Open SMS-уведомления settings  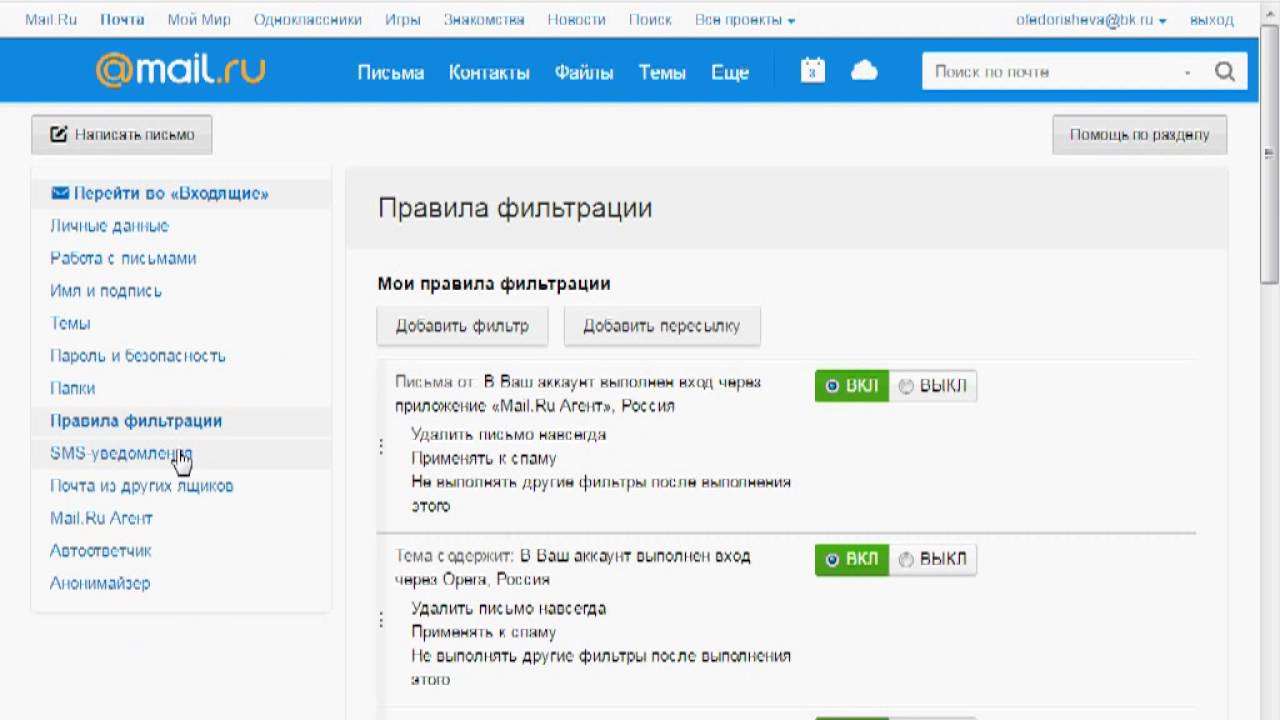coord(121,453)
